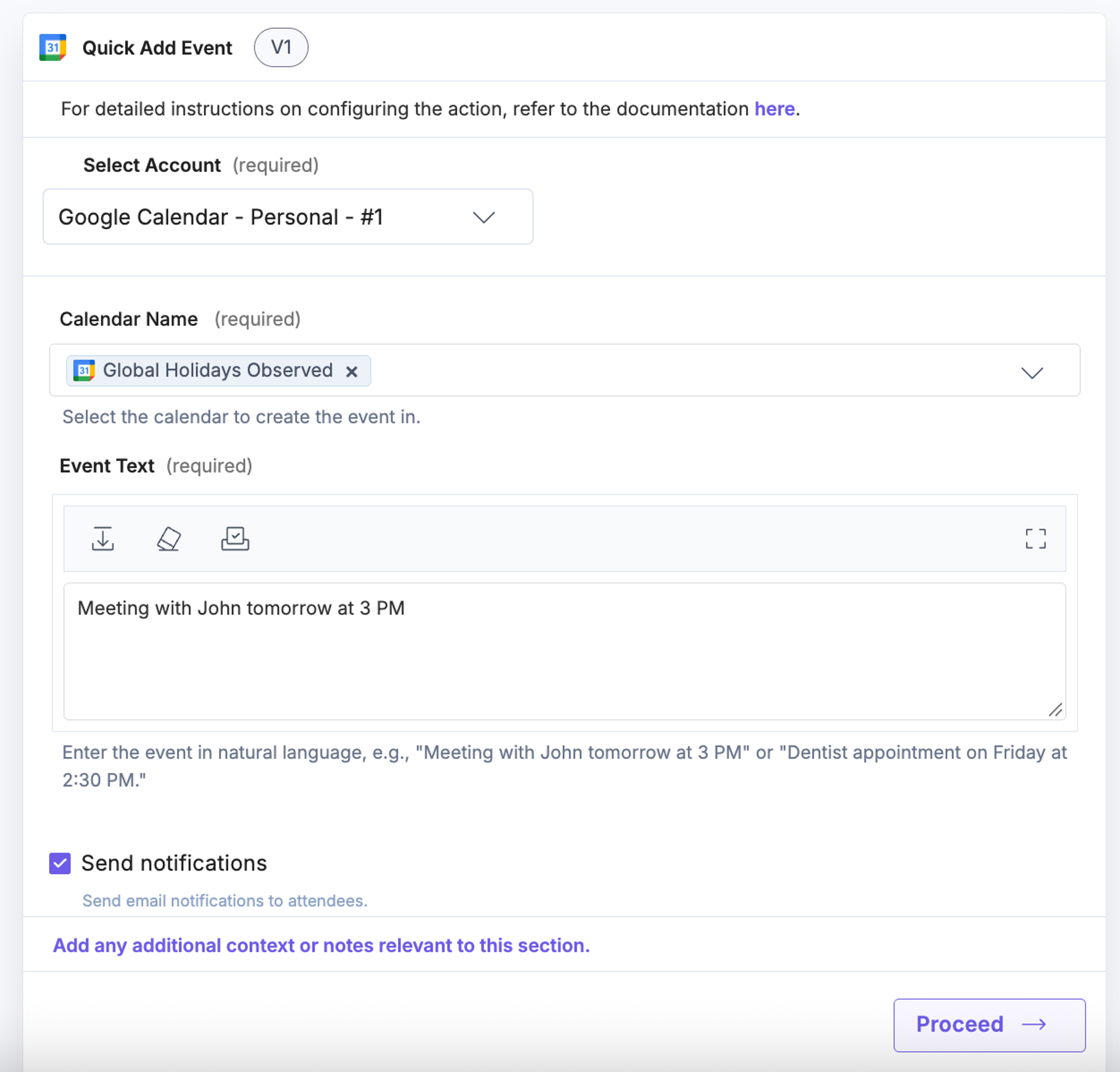This screenshot has height=1072, width=1120.
Task: Click the 'Quick Add Event' title
Action: click(x=157, y=48)
